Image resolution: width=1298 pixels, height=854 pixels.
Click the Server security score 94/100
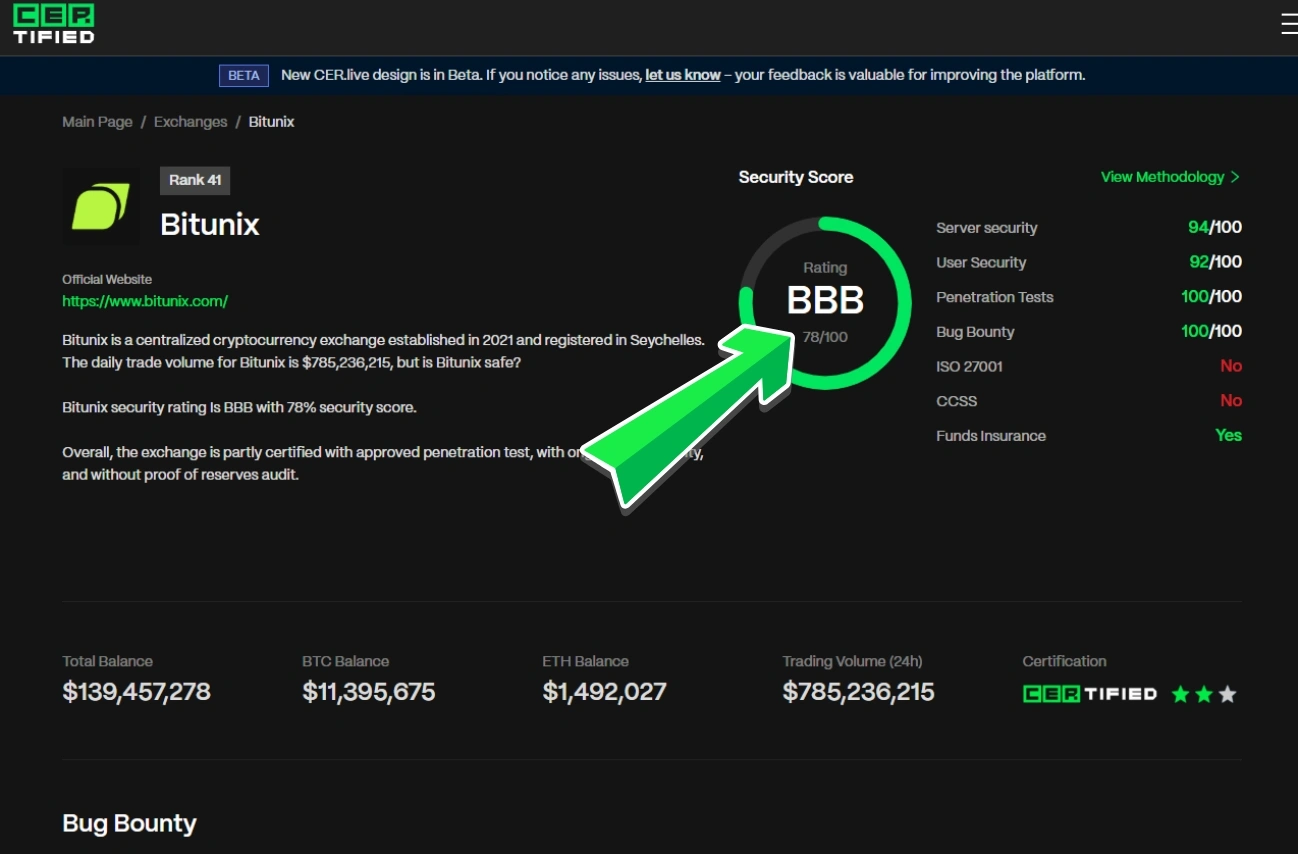point(1215,228)
